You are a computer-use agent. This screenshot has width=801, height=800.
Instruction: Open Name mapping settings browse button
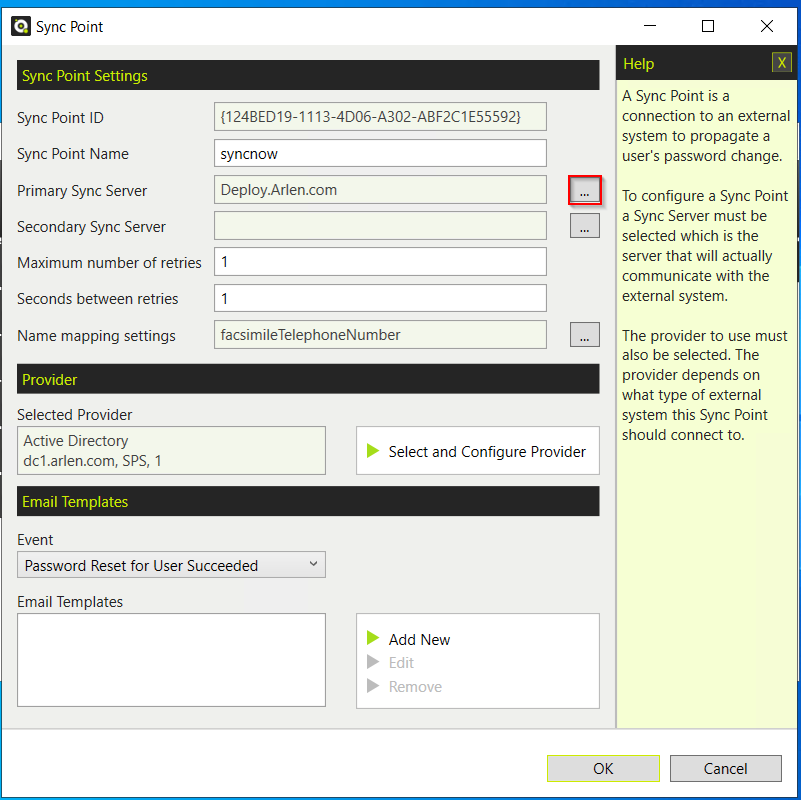584,335
